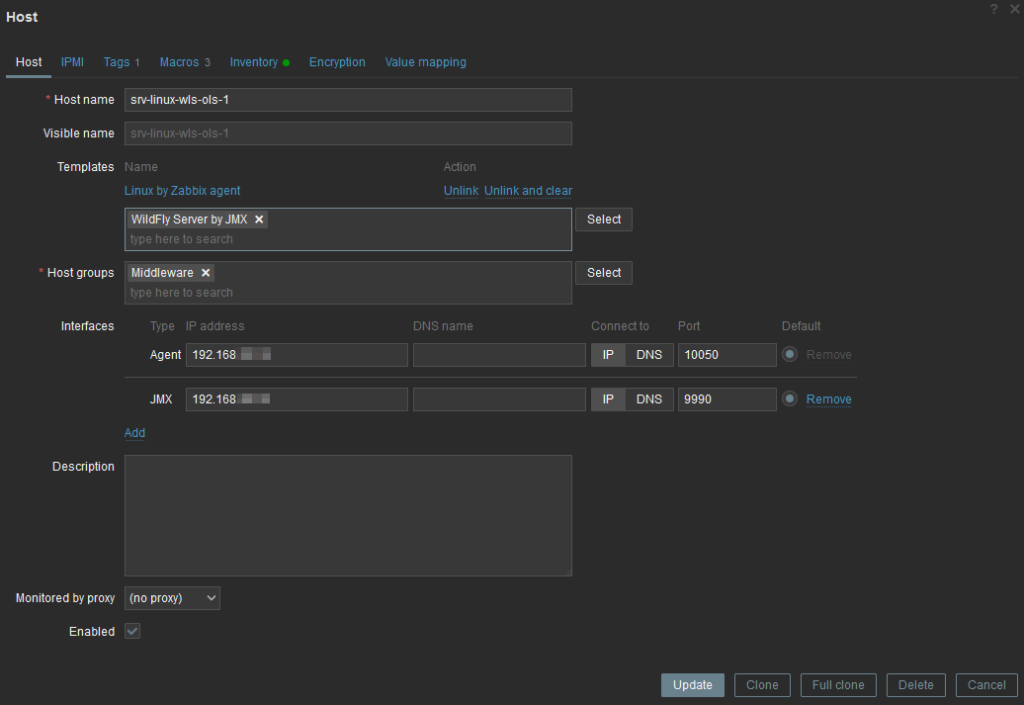This screenshot has height=705, width=1024.
Task: Click Add to create new interface
Action: [135, 433]
